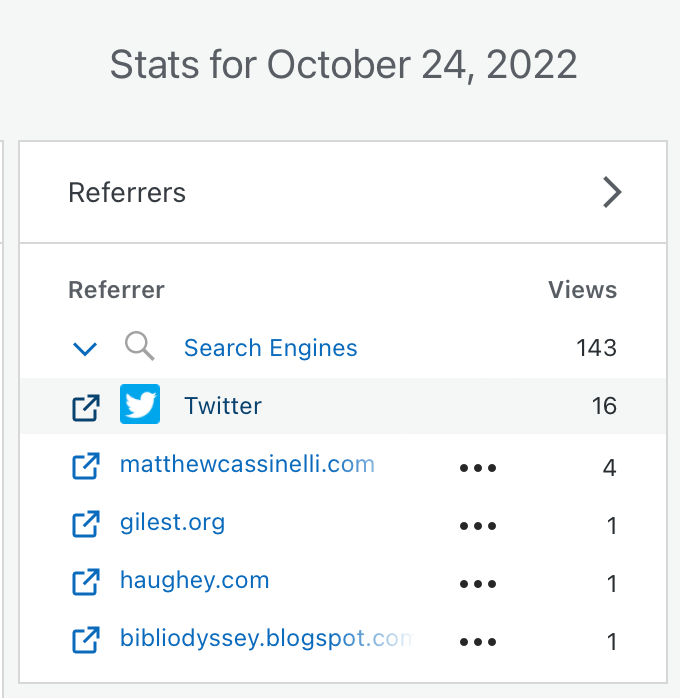Screen dimensions: 680x698
Task: Open the gilest.org referrer link
Action: coord(172,522)
